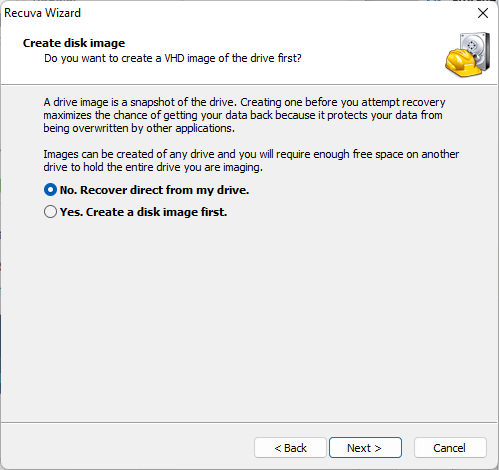Go to the next wizard step
This screenshot has width=499, height=470.
[x=365, y=448]
